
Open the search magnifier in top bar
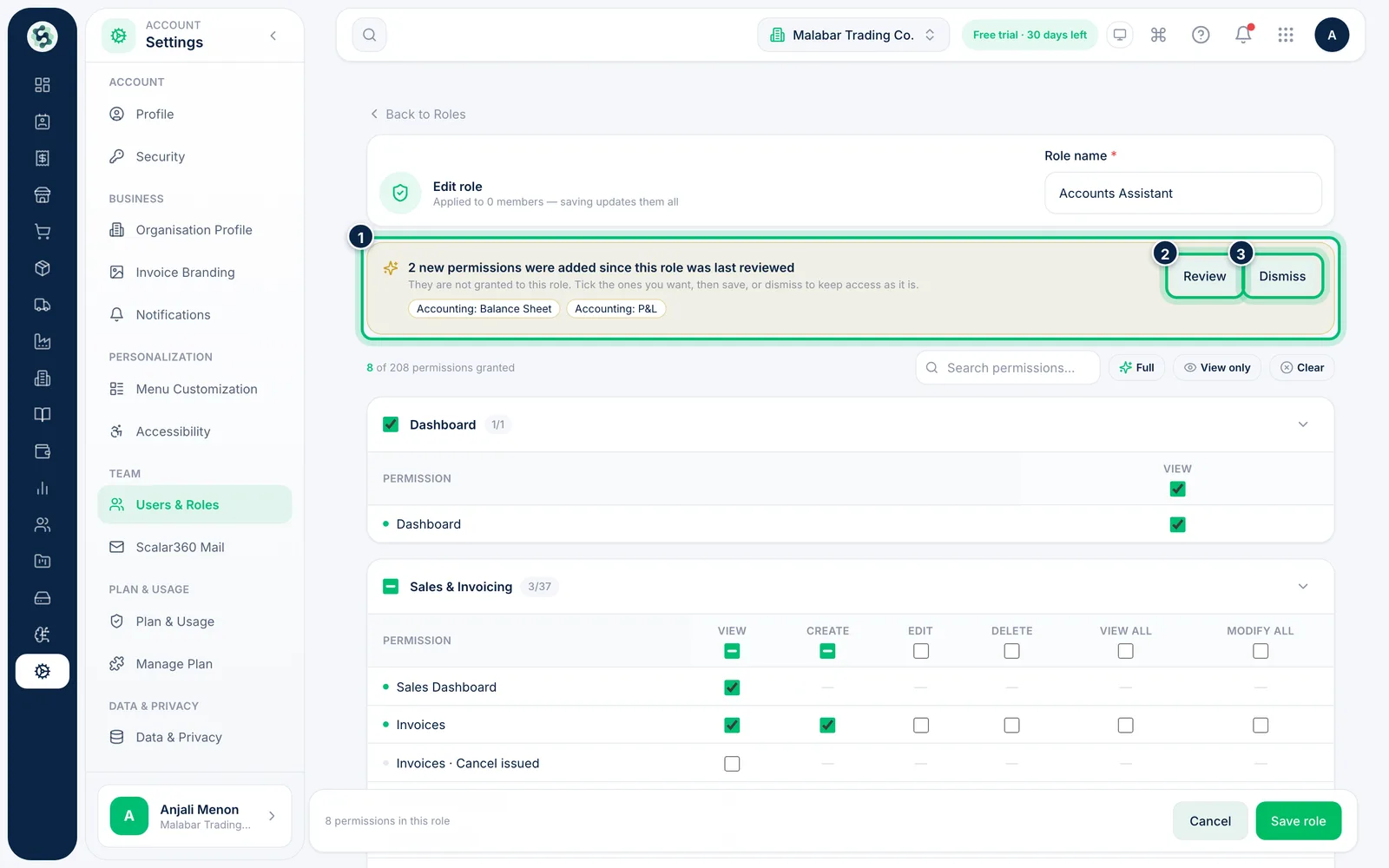click(369, 35)
